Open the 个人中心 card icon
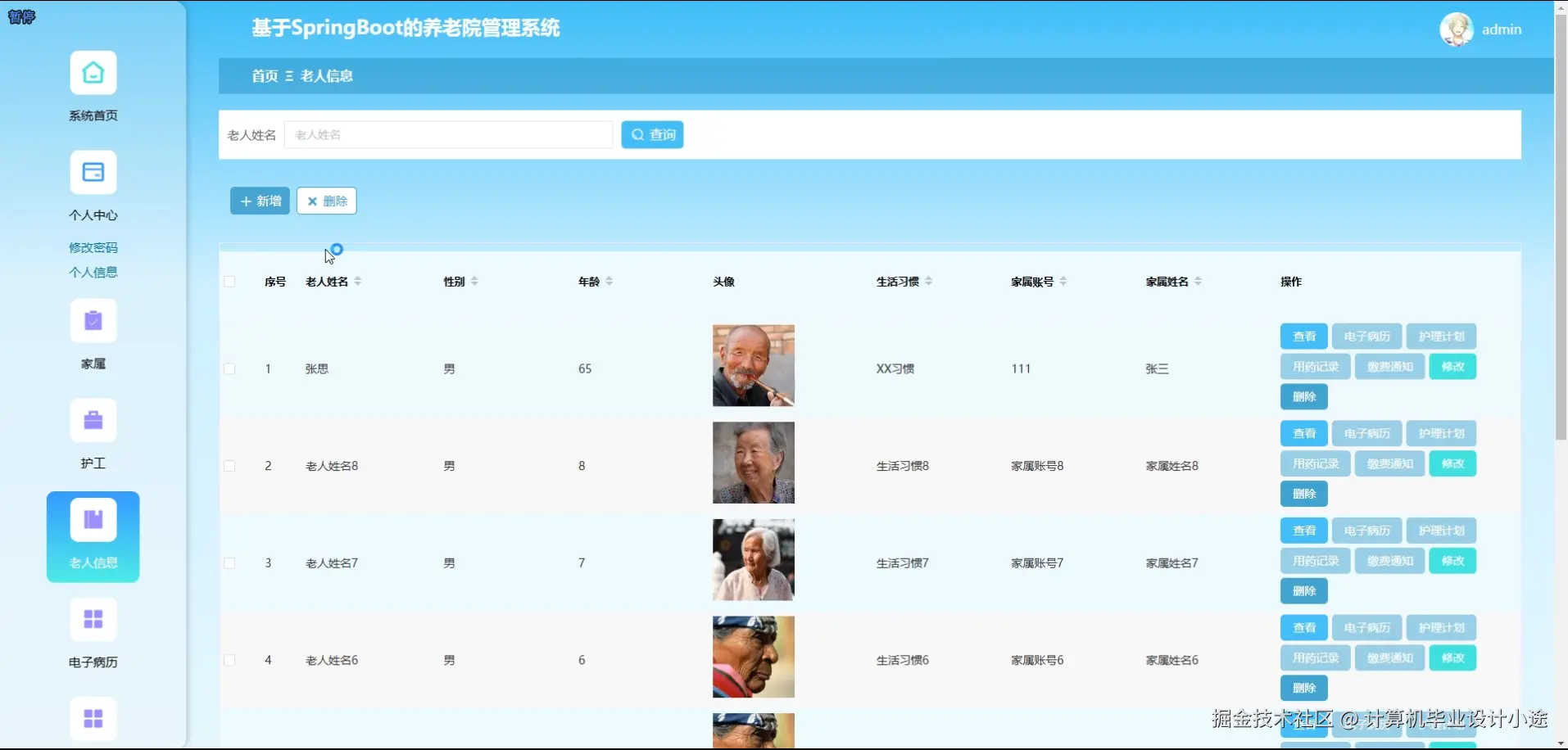 tap(93, 172)
